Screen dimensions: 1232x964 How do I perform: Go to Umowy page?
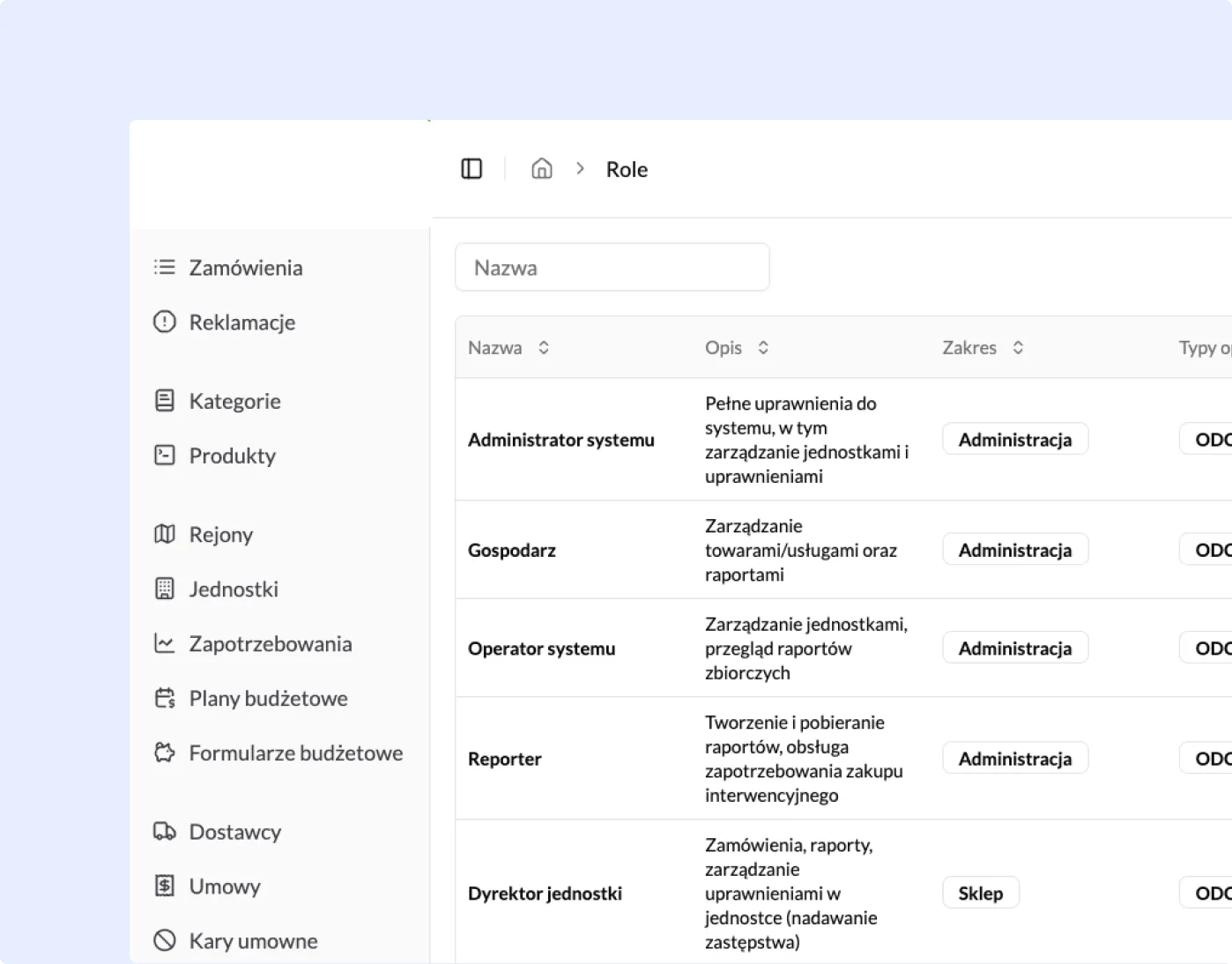(x=225, y=886)
